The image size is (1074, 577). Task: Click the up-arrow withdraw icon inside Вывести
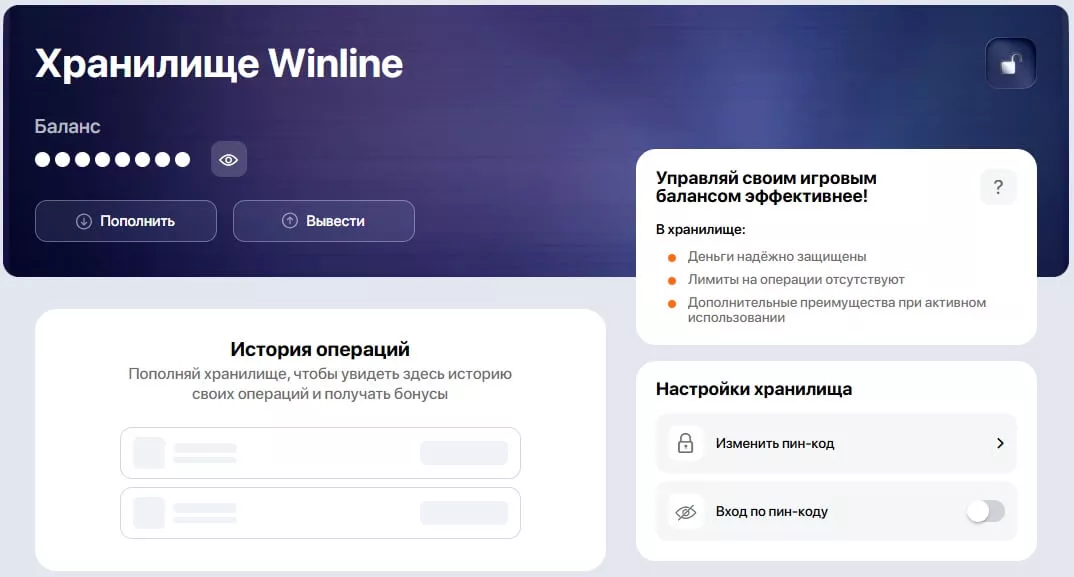point(289,220)
